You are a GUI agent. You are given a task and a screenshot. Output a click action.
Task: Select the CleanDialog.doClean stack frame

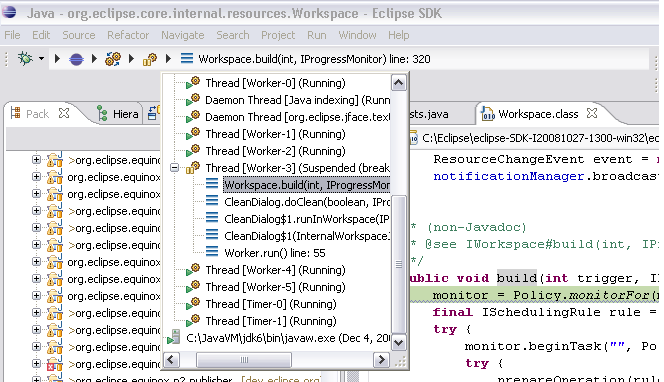[x=307, y=202]
